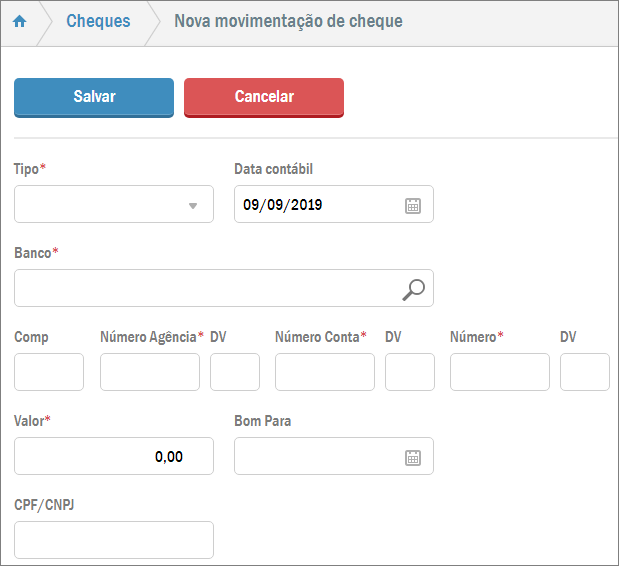This screenshot has width=619, height=566.
Task: Expand the Tipo dropdown
Action: click(192, 205)
